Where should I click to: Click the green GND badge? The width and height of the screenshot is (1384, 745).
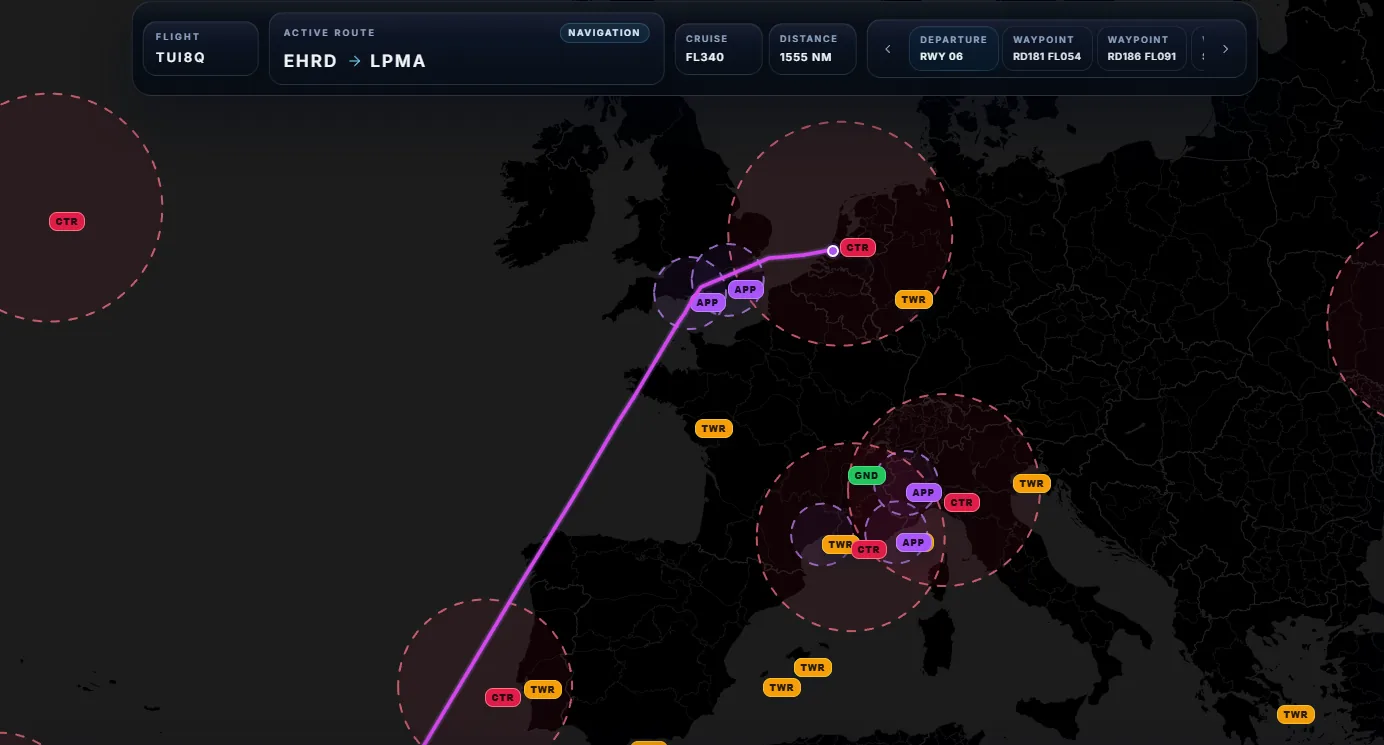[867, 475]
